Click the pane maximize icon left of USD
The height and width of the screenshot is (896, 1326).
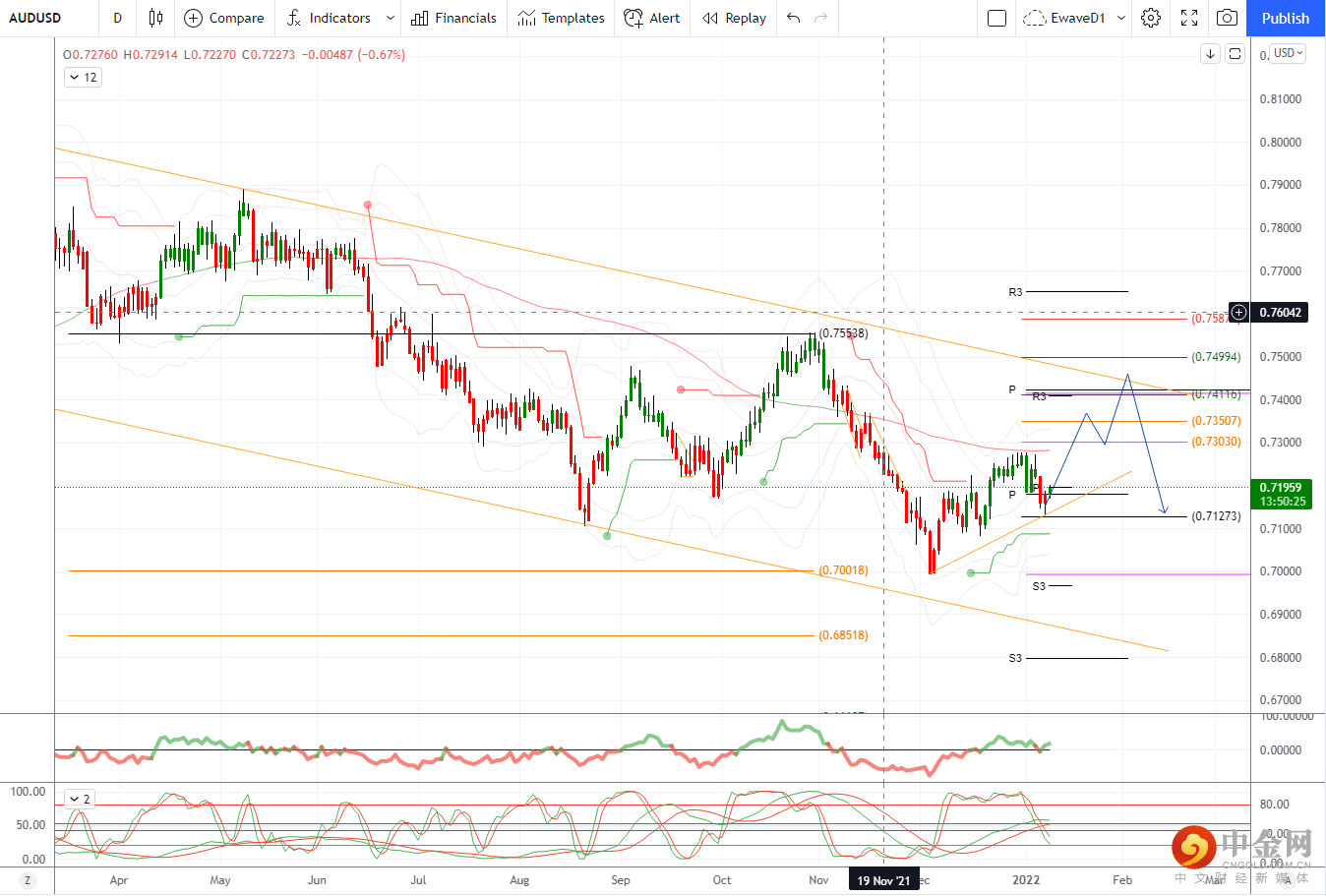tap(1236, 54)
